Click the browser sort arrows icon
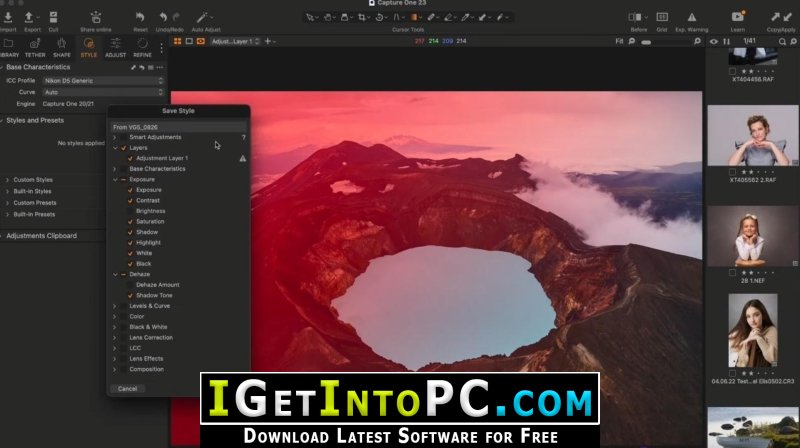800x448 pixels. tap(726, 41)
